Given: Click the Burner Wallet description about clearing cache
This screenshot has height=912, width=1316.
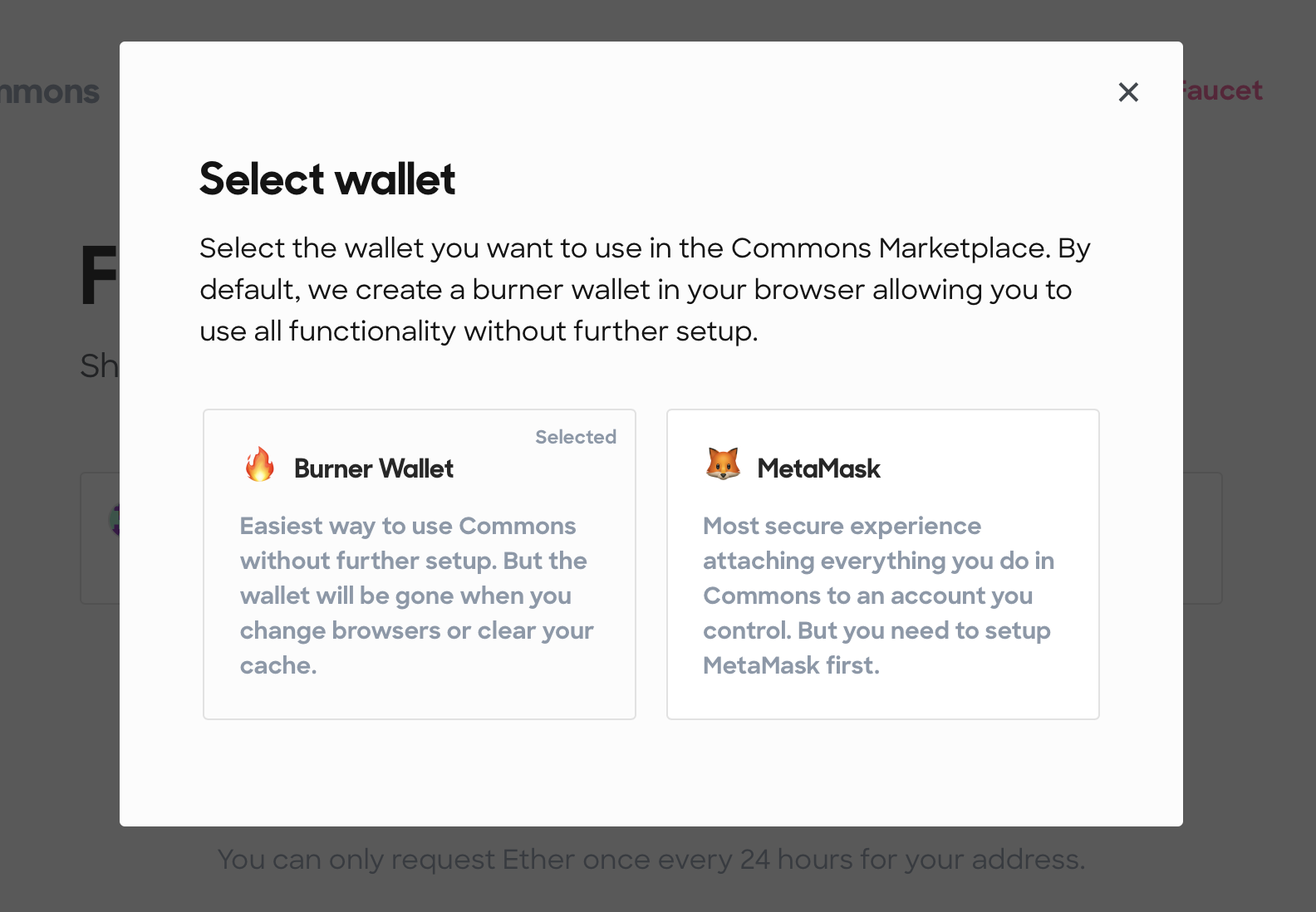Looking at the screenshot, I should point(417,596).
